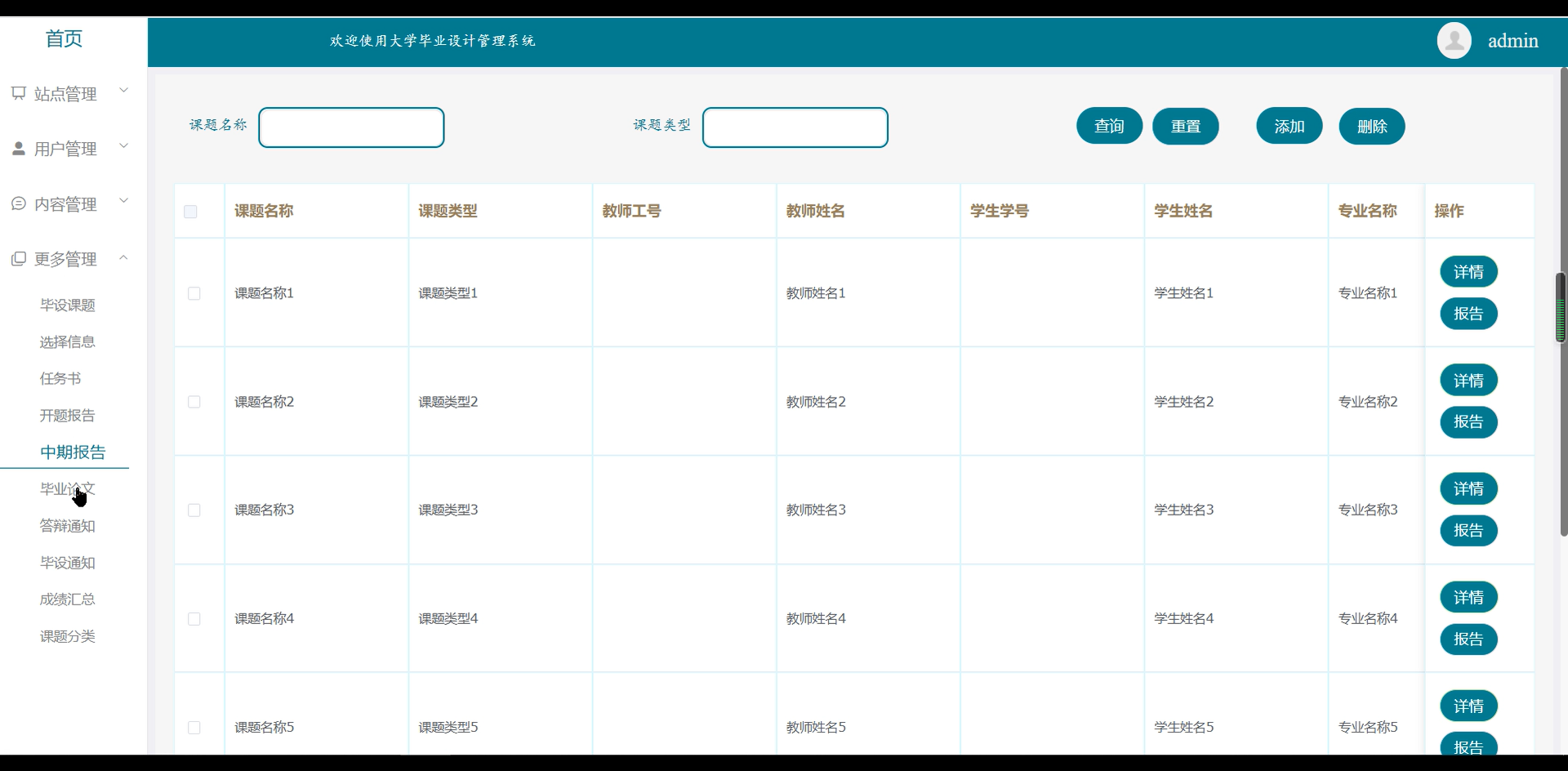
Task: Toggle the select-all header checkbox
Action: 190,212
